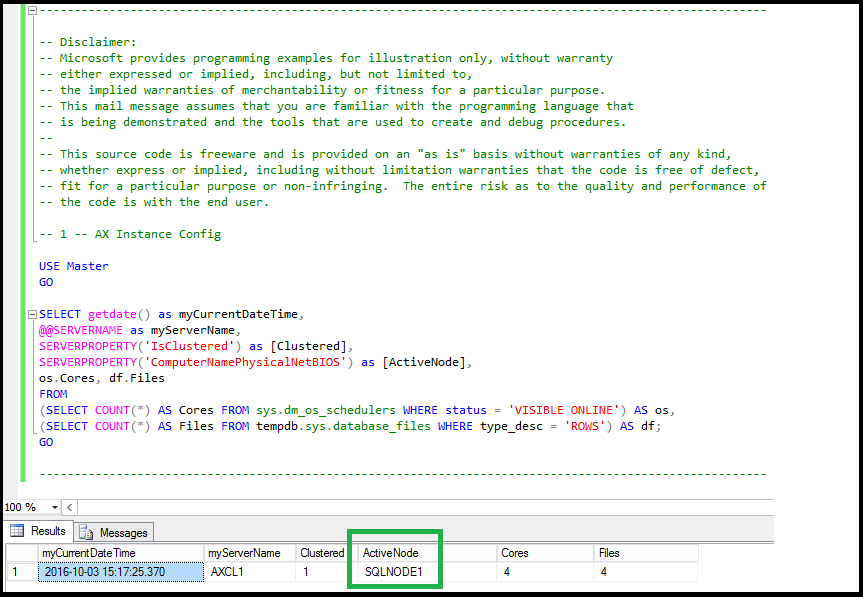Click the ActiveNode column header

click(391, 553)
